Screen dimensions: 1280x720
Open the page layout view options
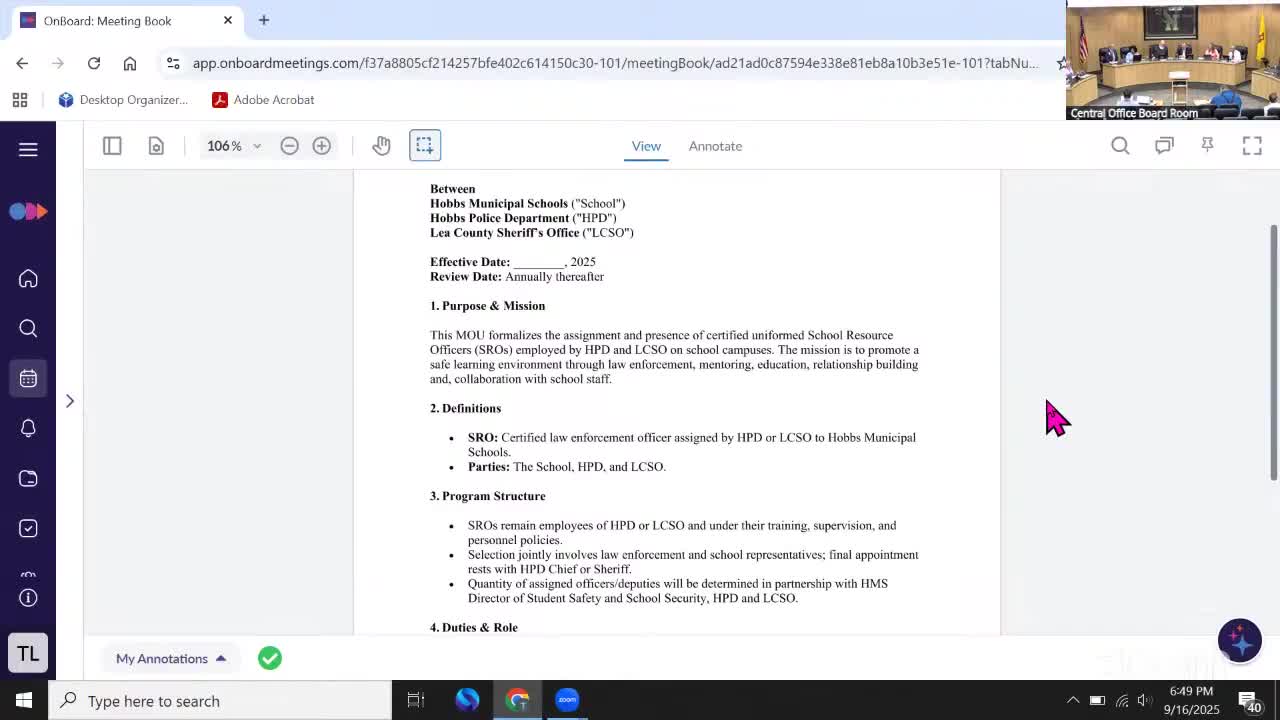pos(156,146)
